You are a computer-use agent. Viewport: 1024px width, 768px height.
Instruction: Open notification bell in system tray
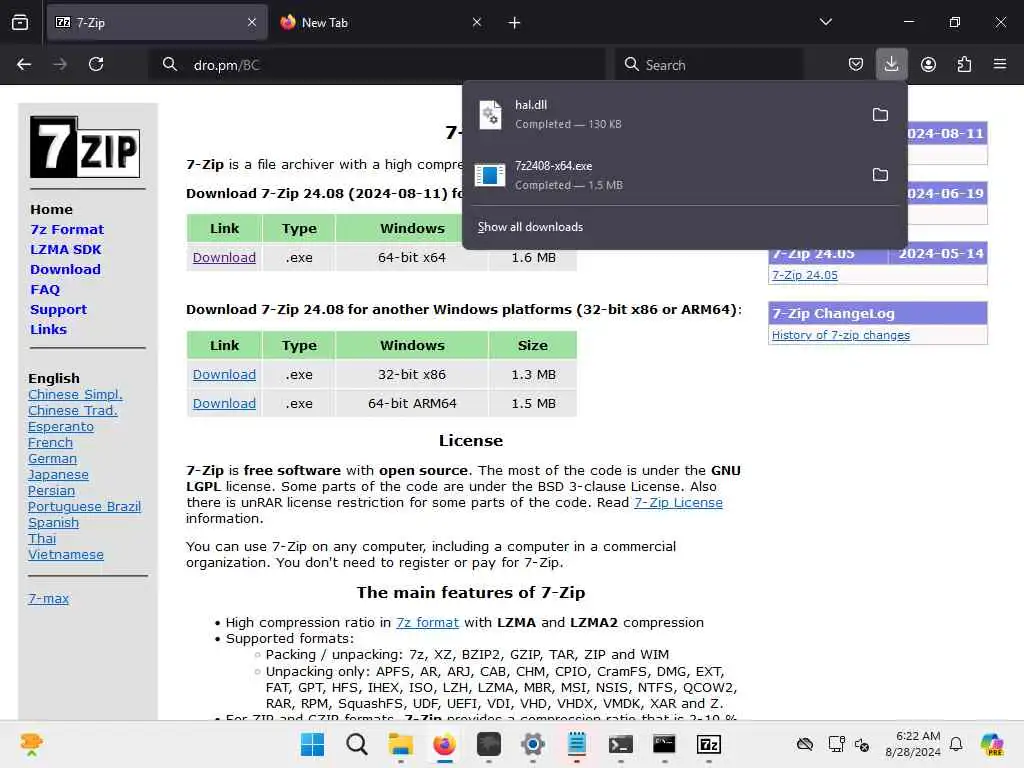coord(956,744)
